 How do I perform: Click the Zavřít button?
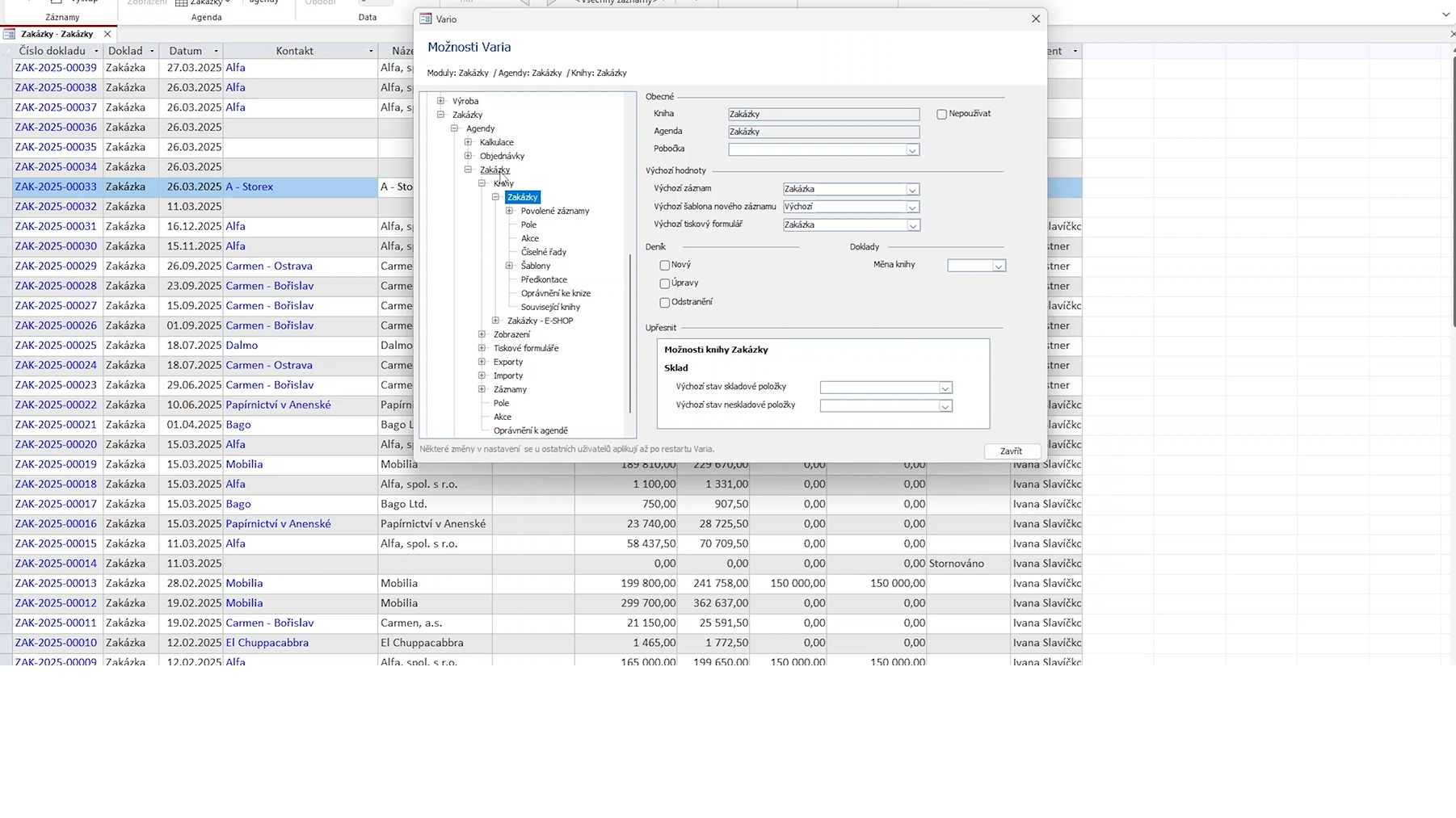coord(1011,451)
